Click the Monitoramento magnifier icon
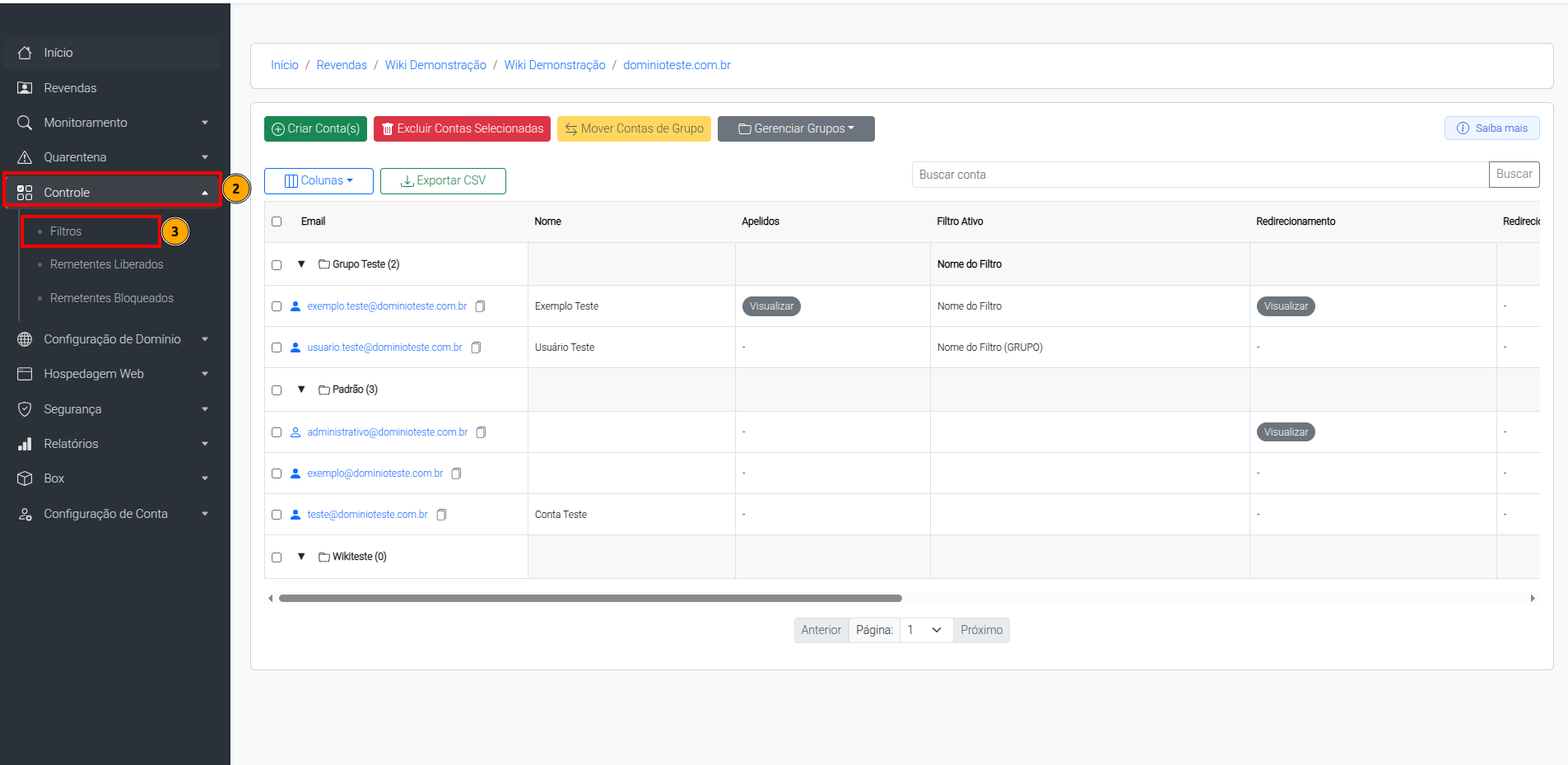Screen dimensions: 1568x765 (25, 123)
